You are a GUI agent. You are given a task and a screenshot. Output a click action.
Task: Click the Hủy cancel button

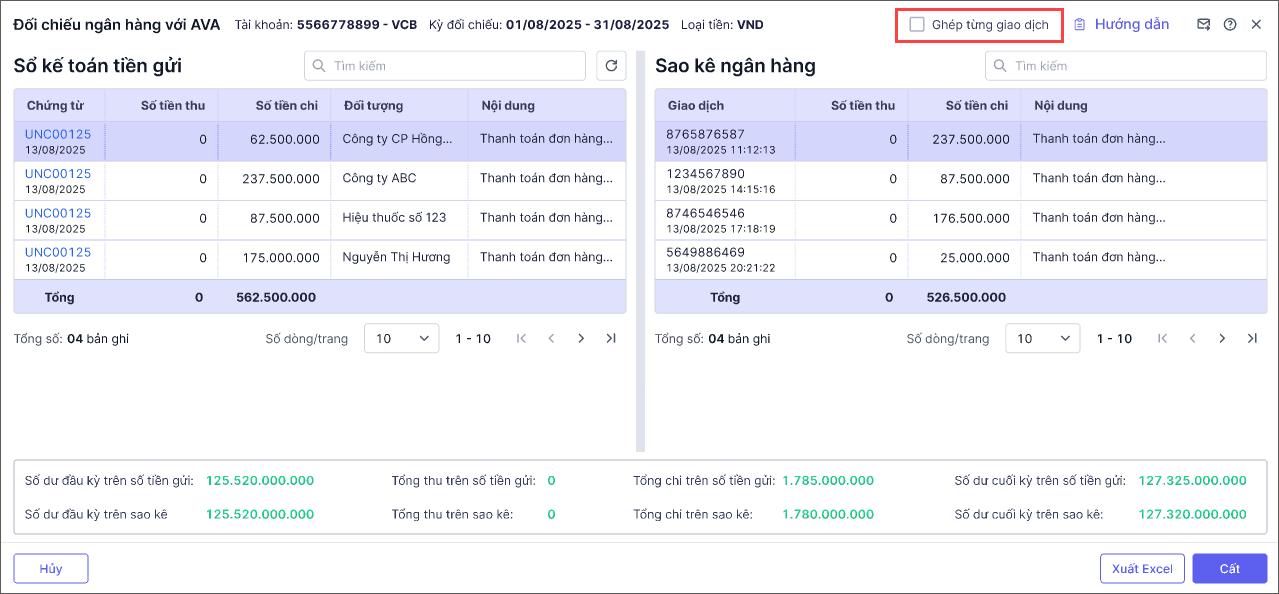[x=51, y=569]
